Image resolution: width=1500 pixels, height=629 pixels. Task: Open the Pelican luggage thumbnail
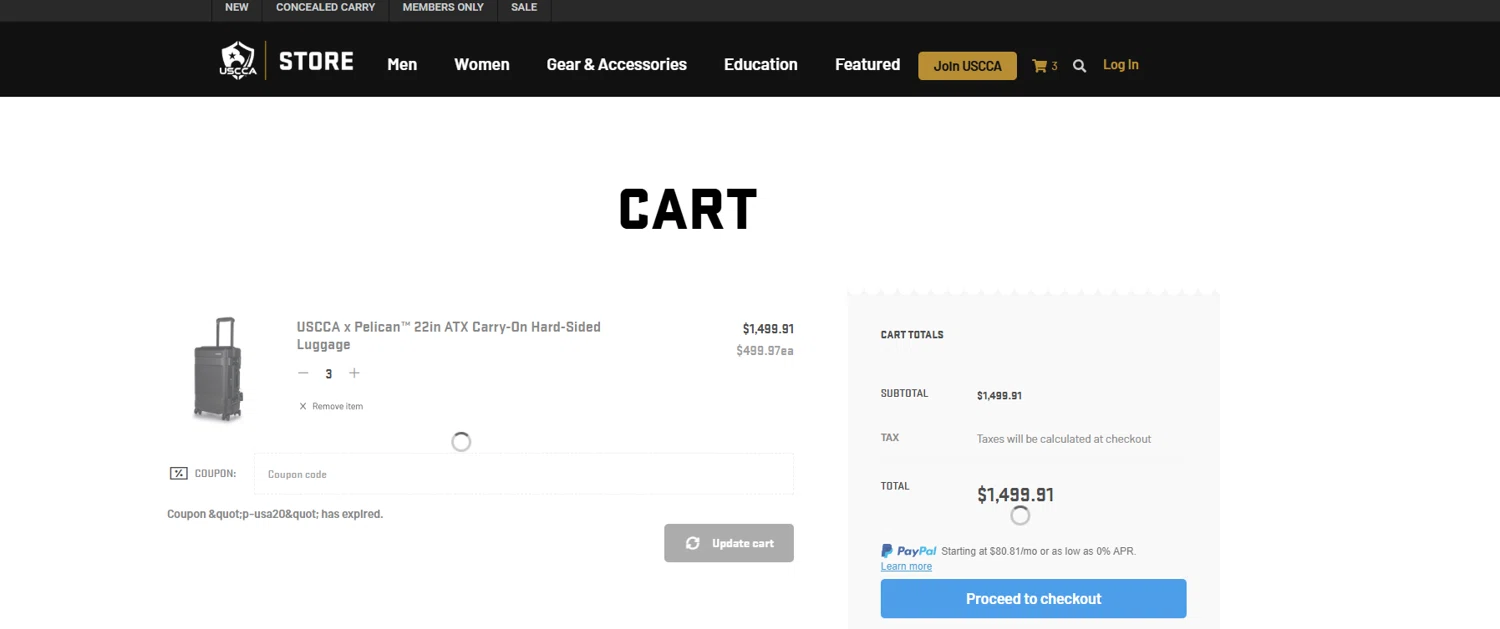(218, 369)
